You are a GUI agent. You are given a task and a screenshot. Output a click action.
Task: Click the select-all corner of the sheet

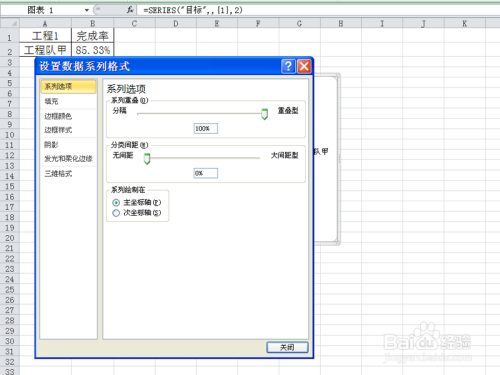tap(10, 23)
